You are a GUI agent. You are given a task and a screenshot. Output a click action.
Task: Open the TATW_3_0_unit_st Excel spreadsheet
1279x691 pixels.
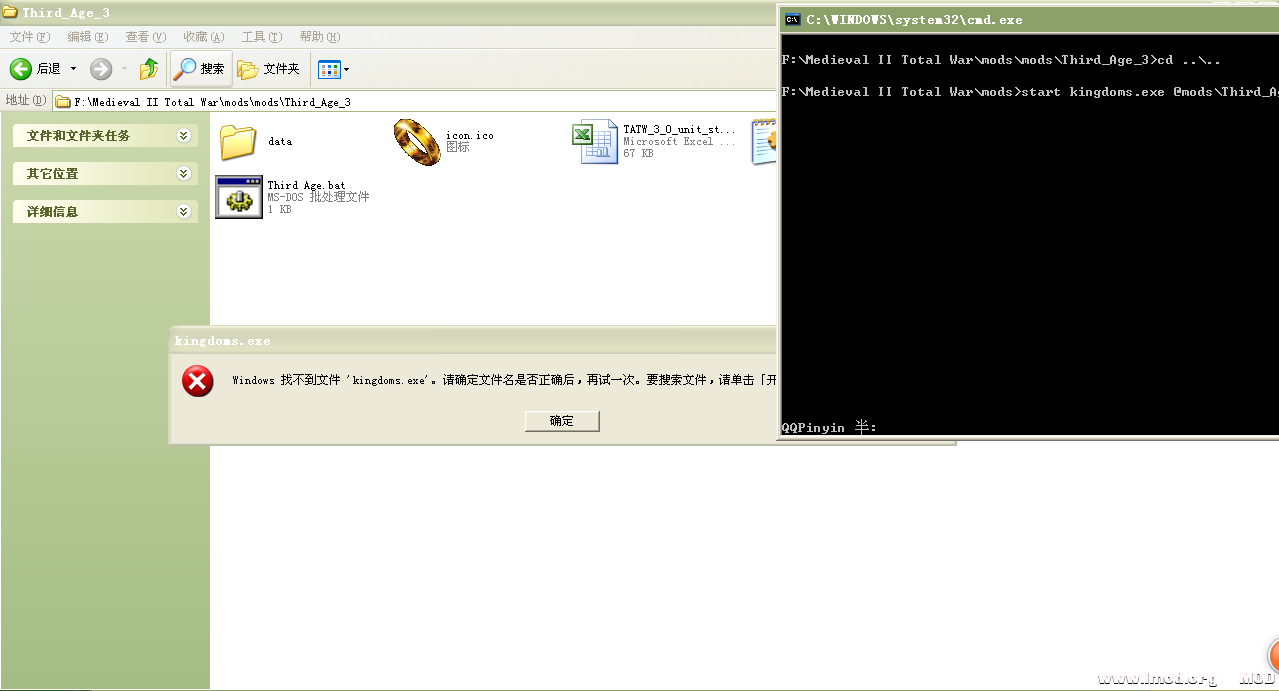coord(594,141)
